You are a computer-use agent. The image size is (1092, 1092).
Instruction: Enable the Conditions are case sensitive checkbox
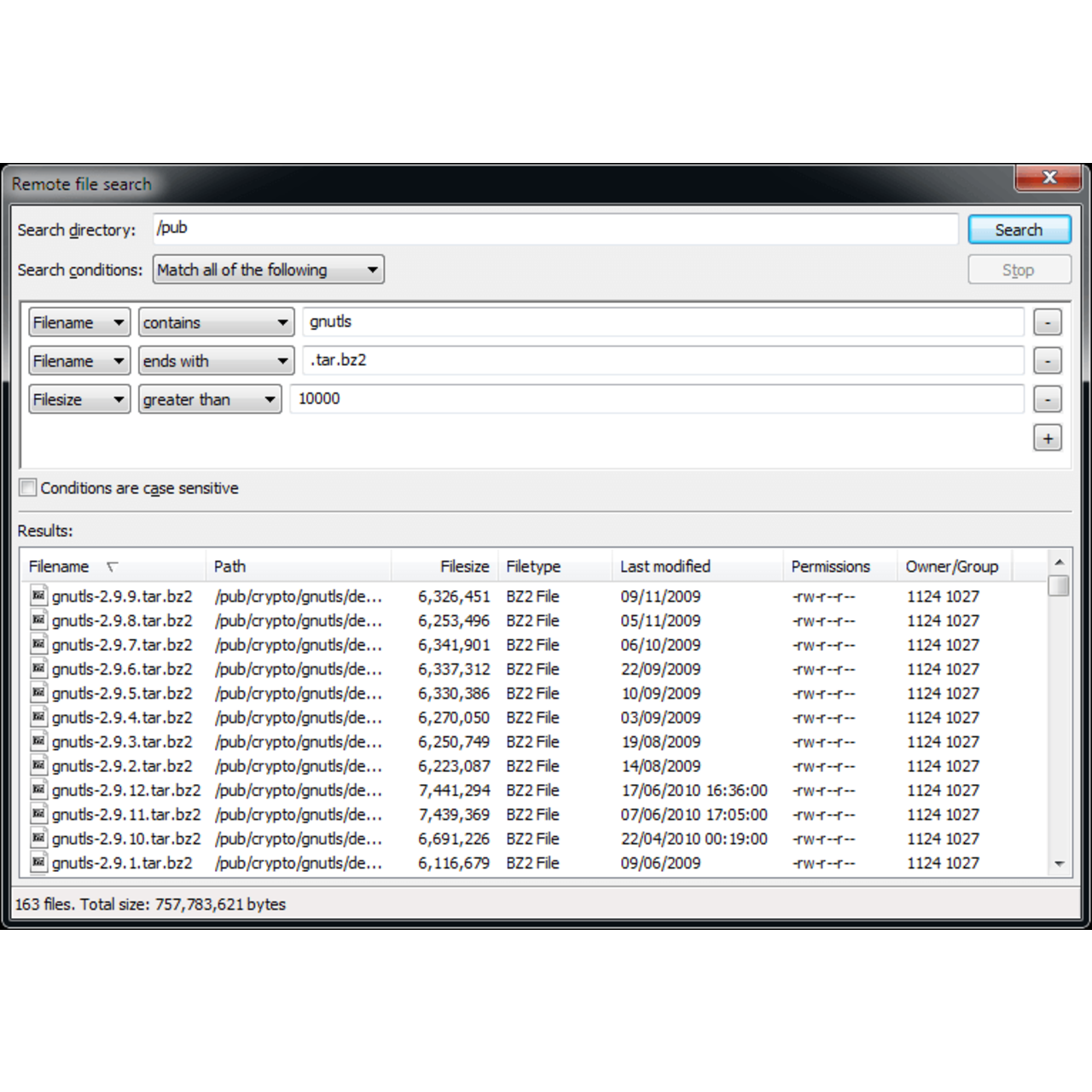[x=26, y=487]
